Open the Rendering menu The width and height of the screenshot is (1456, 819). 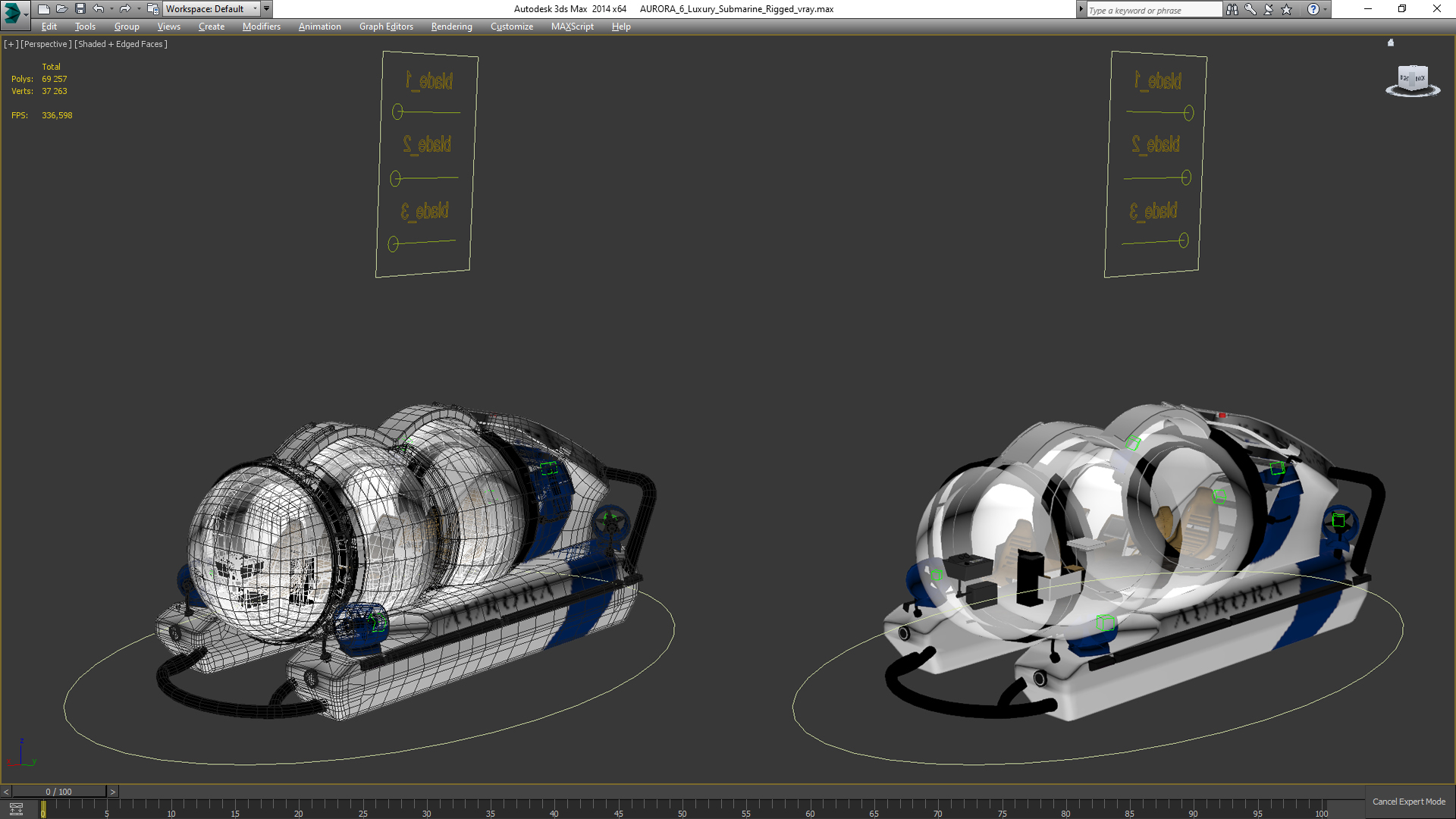(451, 27)
